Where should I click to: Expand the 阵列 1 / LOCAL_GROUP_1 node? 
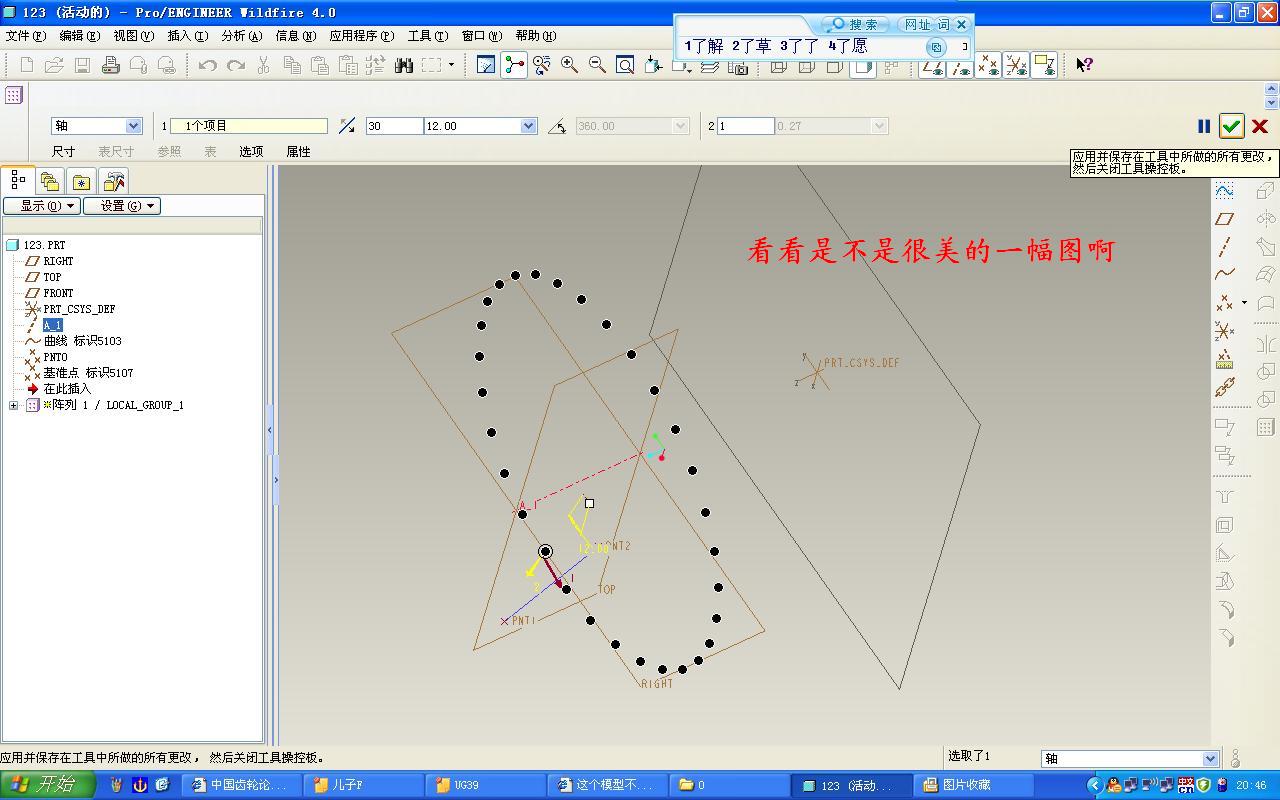pyautogui.click(x=13, y=405)
